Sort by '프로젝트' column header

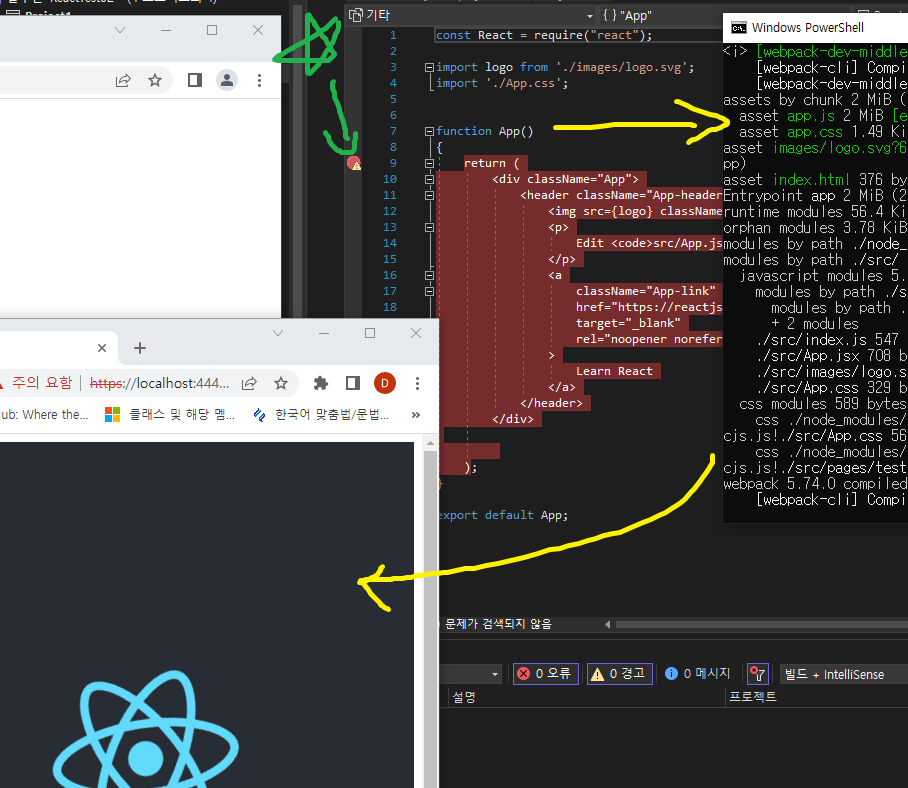[x=753, y=697]
